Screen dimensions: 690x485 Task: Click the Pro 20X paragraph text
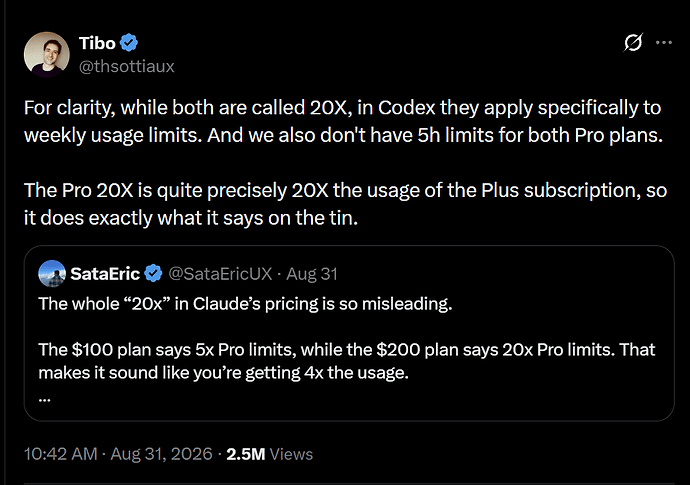coord(345,204)
